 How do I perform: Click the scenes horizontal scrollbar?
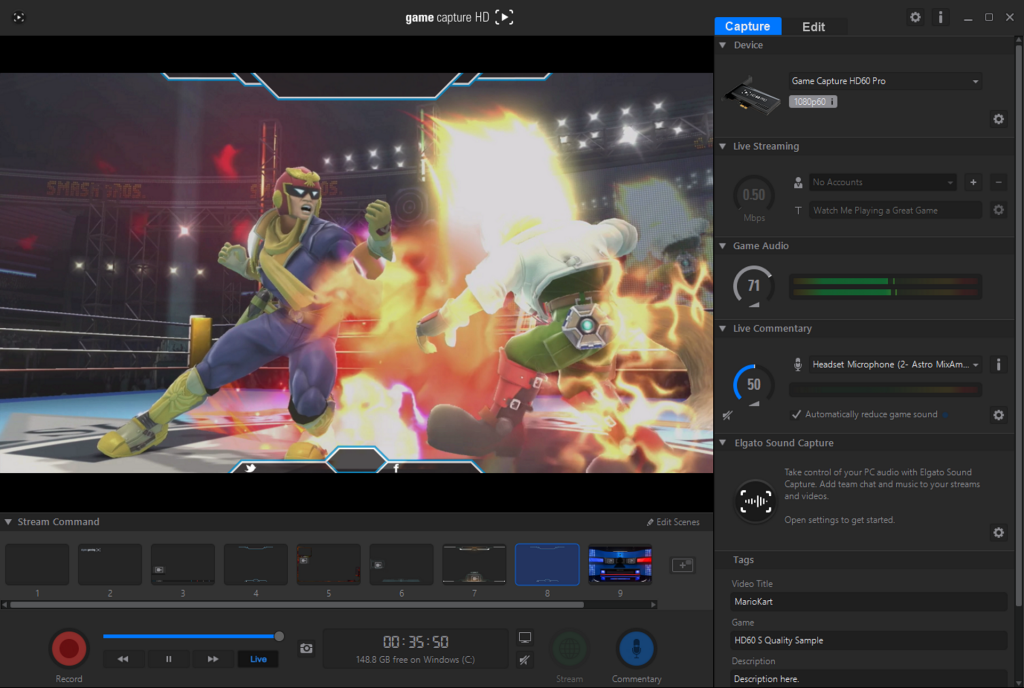click(297, 604)
